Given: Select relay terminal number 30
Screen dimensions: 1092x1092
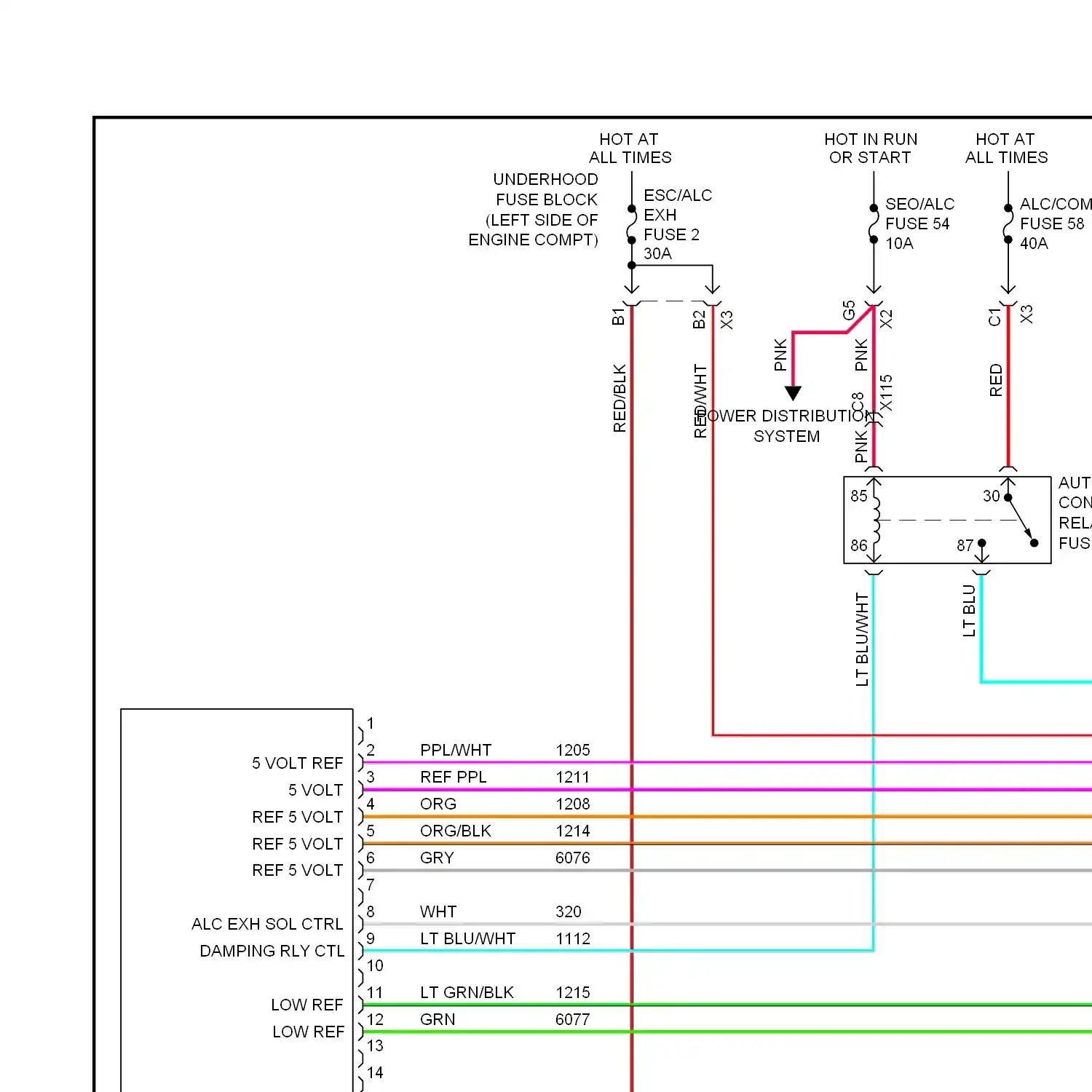Looking at the screenshot, I should pyautogui.click(x=992, y=496).
